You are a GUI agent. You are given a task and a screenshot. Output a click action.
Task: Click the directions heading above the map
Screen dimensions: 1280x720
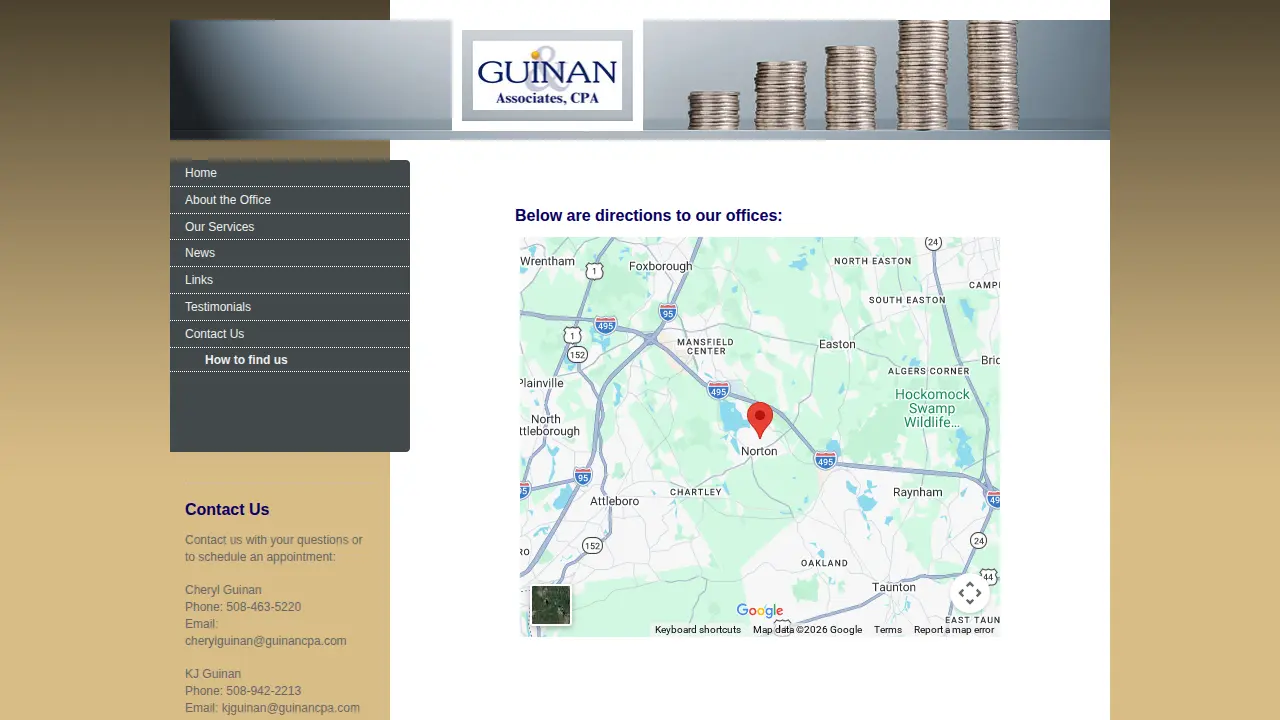(649, 216)
